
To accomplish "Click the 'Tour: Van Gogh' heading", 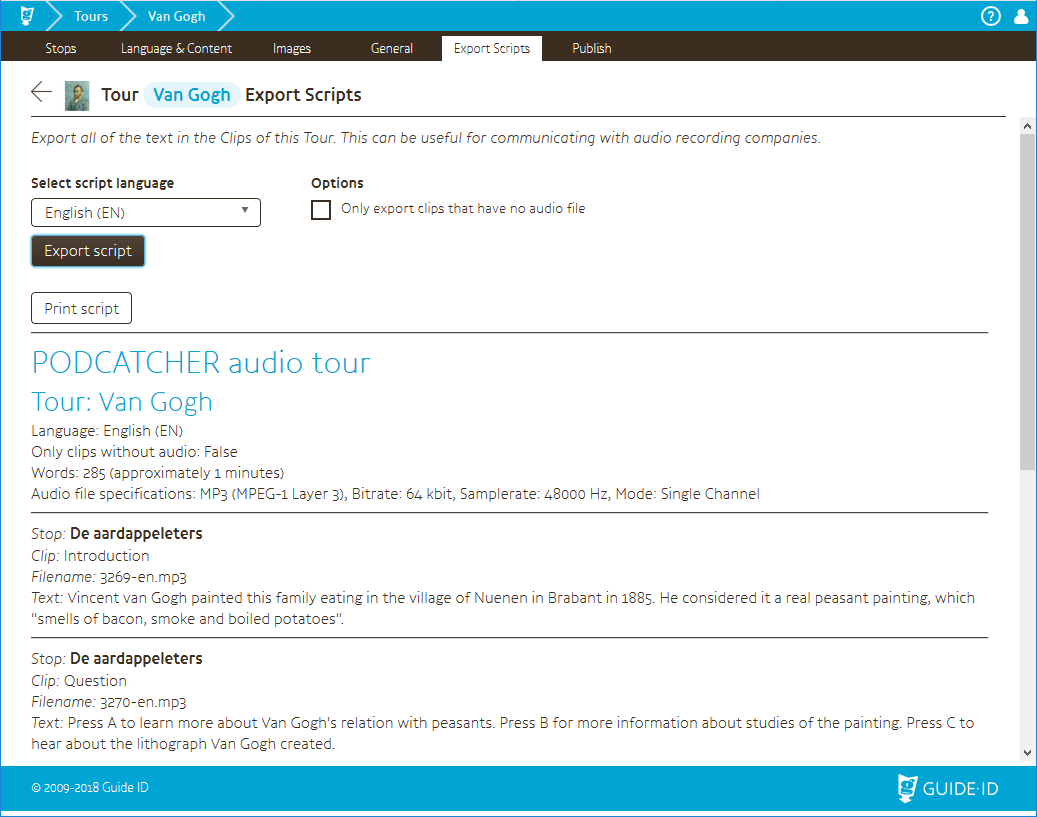I will [122, 402].
